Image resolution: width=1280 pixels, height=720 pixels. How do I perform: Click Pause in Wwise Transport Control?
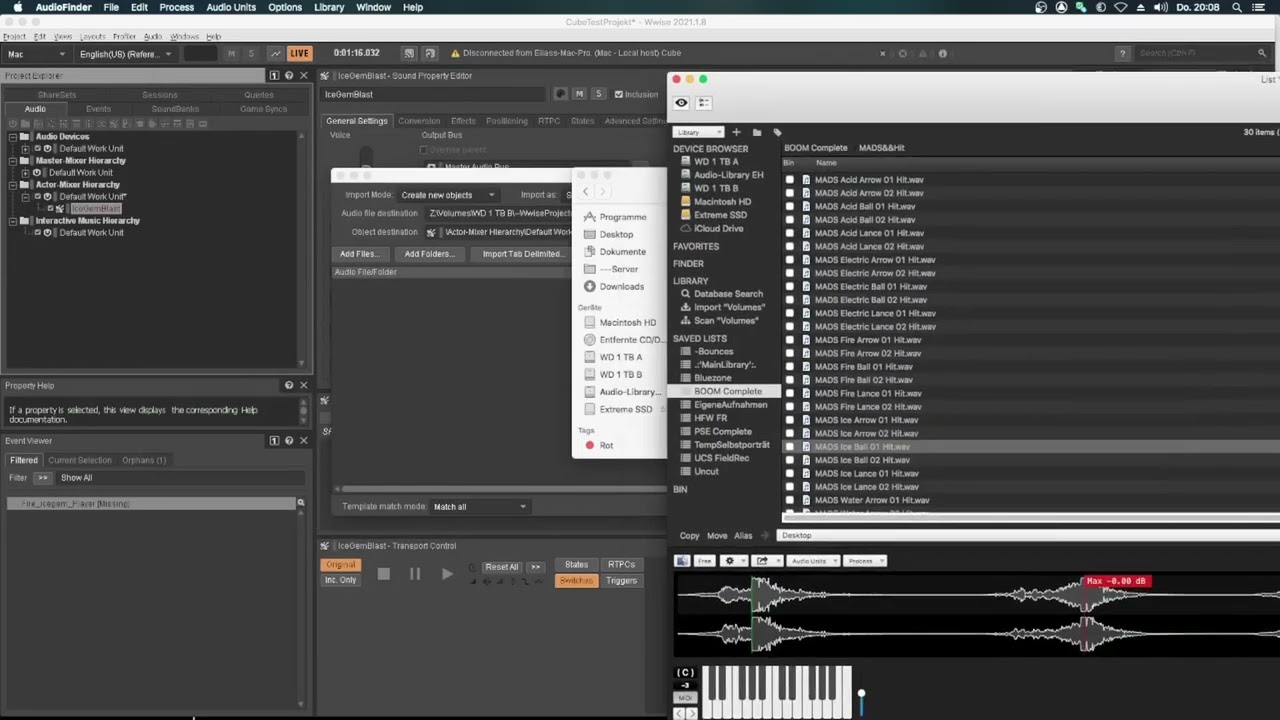(x=415, y=574)
